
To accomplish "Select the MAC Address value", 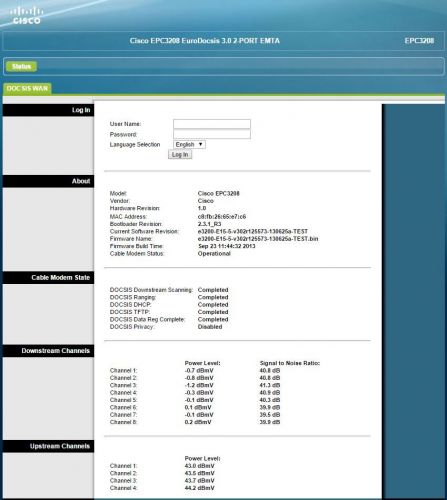I will coord(222,217).
